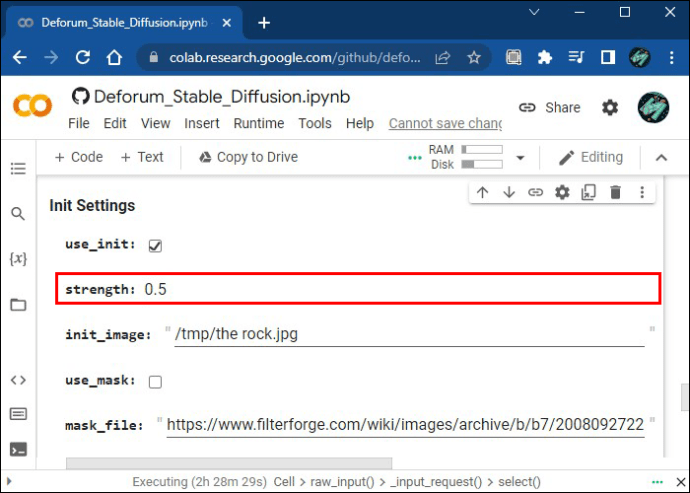Delete the cell with trash icon
This screenshot has width=690, height=493.
(x=616, y=192)
